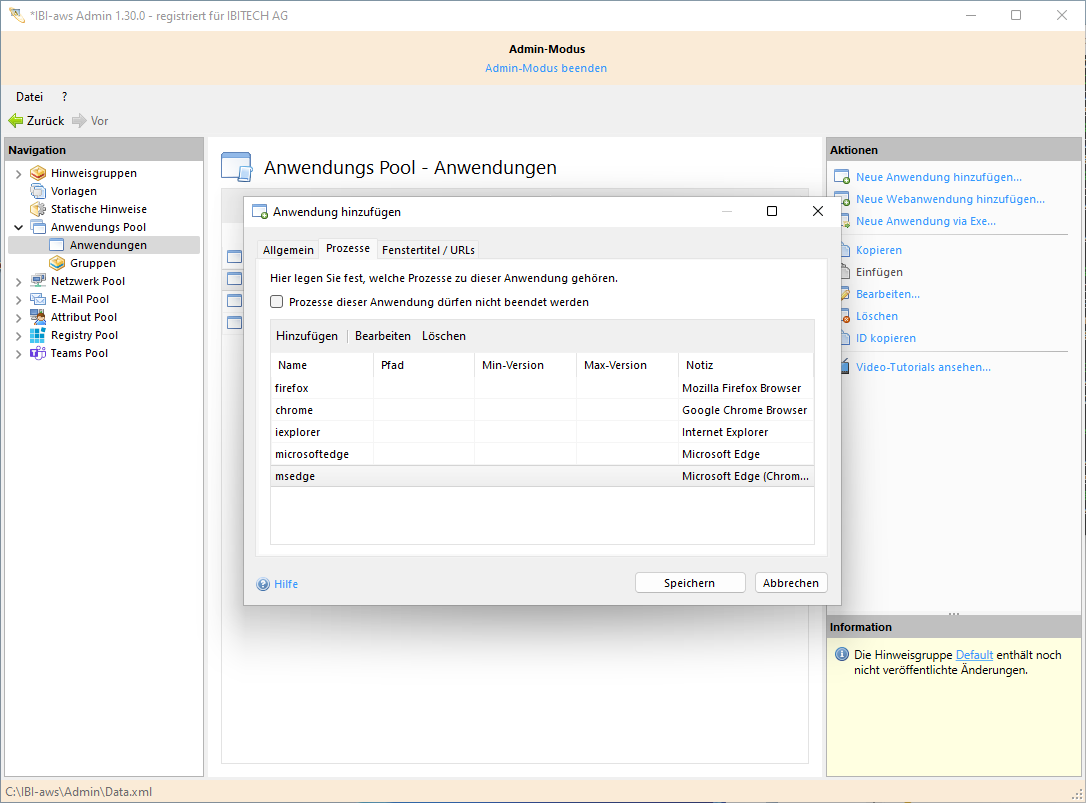This screenshot has height=803, width=1086.
Task: Switch to the Allgemein tab
Action: [x=288, y=250]
